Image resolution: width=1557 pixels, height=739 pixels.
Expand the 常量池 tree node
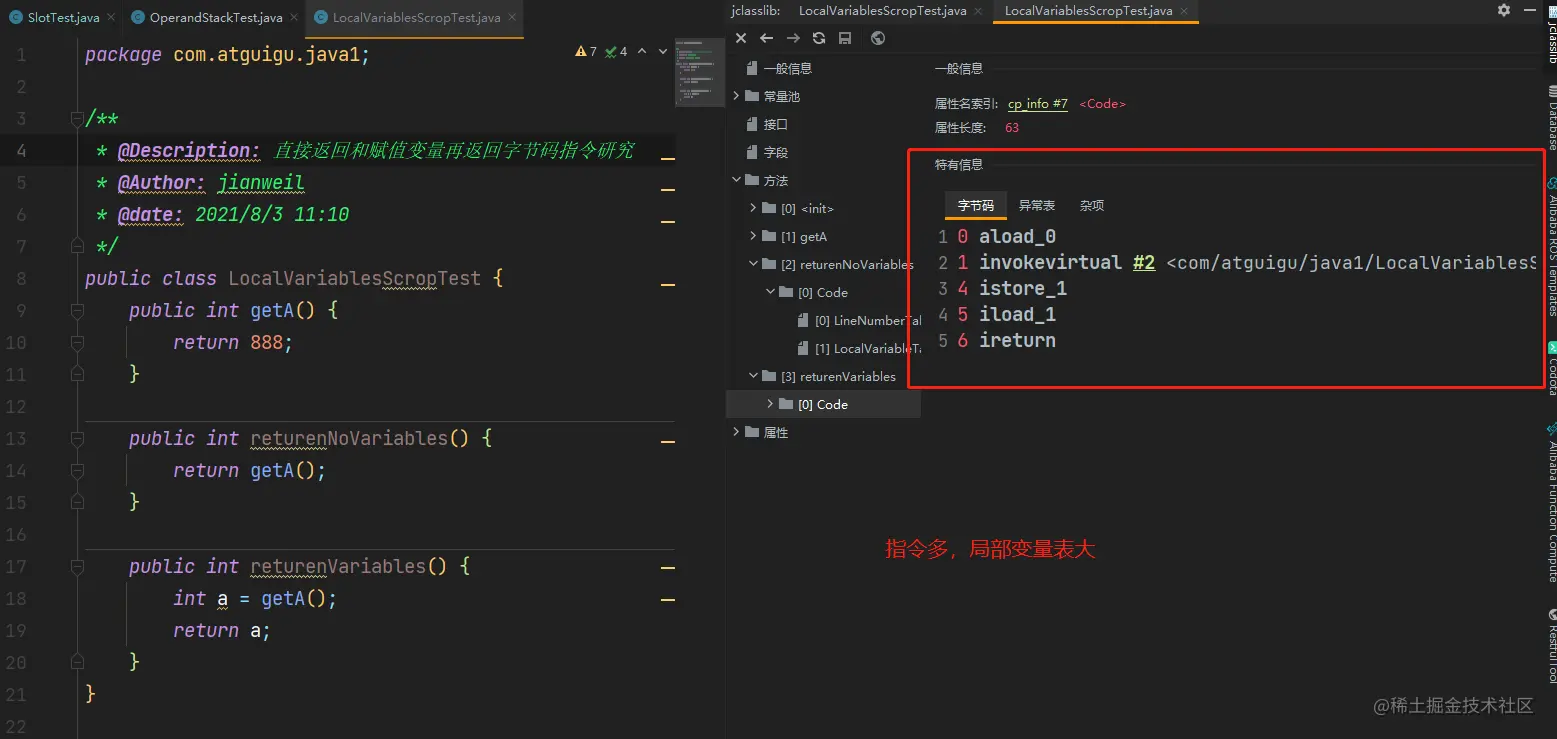click(737, 96)
